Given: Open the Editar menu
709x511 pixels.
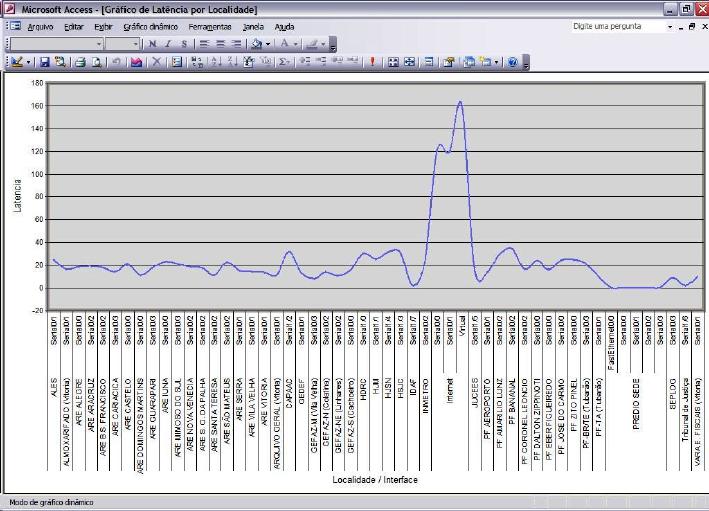Looking at the screenshot, I should click(x=74, y=27).
